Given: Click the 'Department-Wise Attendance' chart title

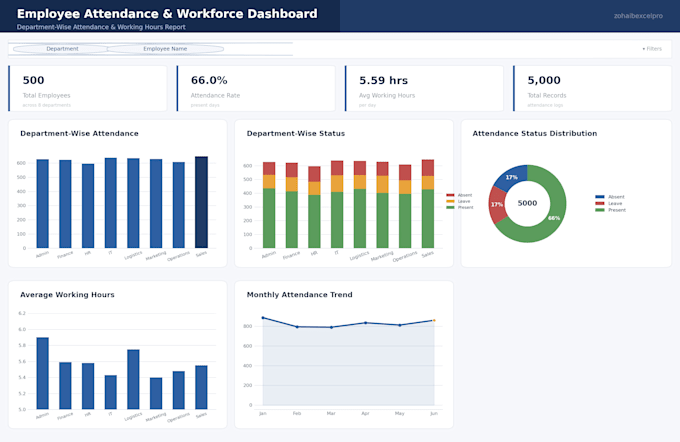Looking at the screenshot, I should point(79,134).
